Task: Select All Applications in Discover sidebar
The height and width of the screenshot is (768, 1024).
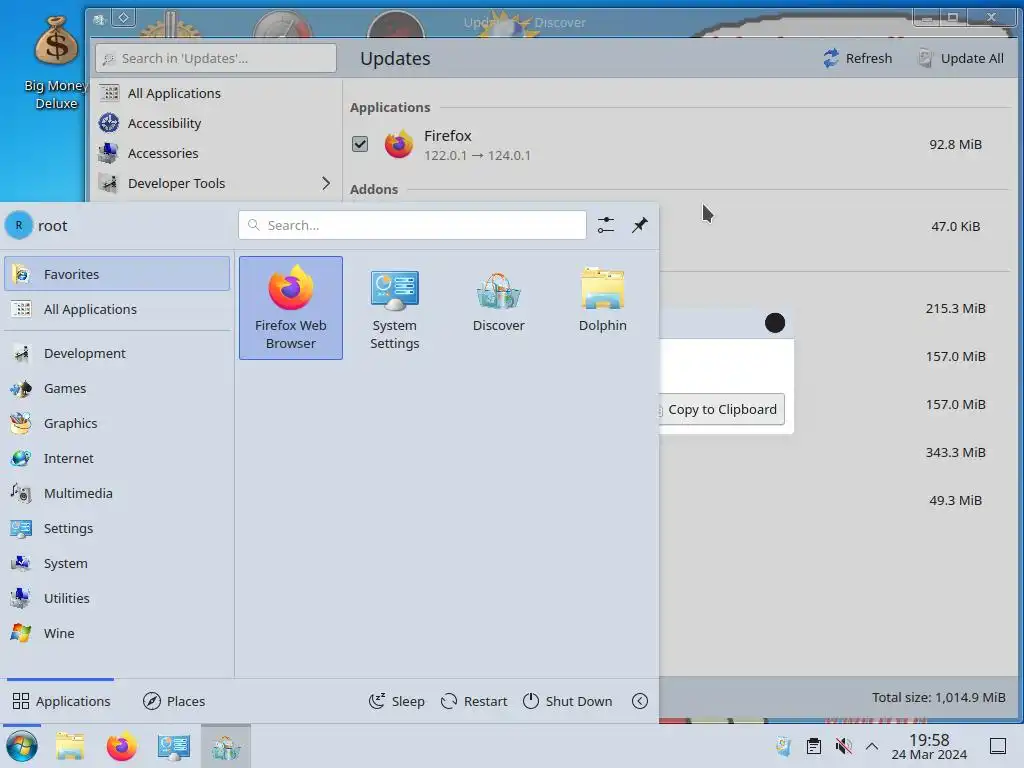Action: (x=216, y=93)
